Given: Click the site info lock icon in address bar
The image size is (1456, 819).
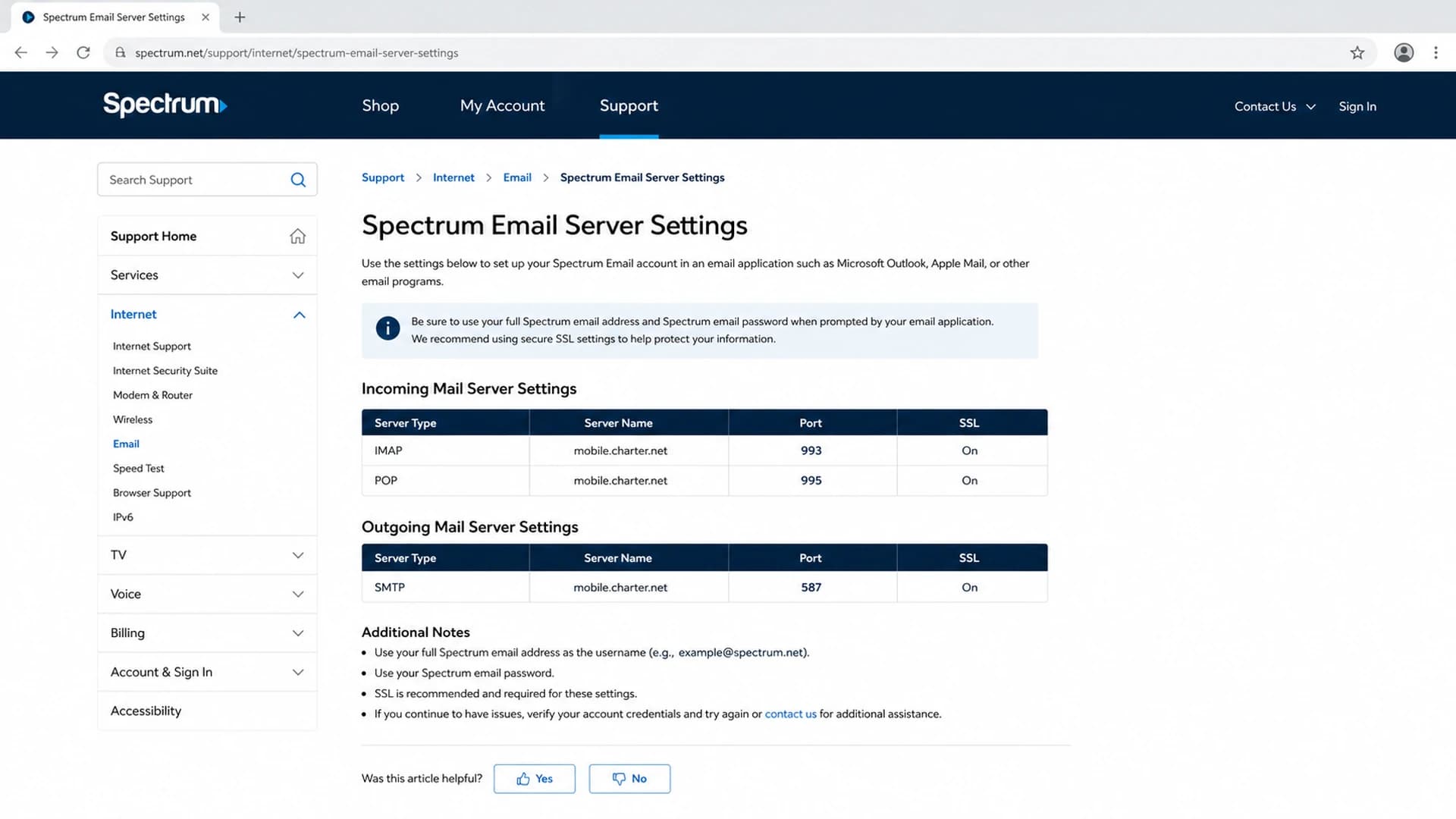Looking at the screenshot, I should (120, 52).
